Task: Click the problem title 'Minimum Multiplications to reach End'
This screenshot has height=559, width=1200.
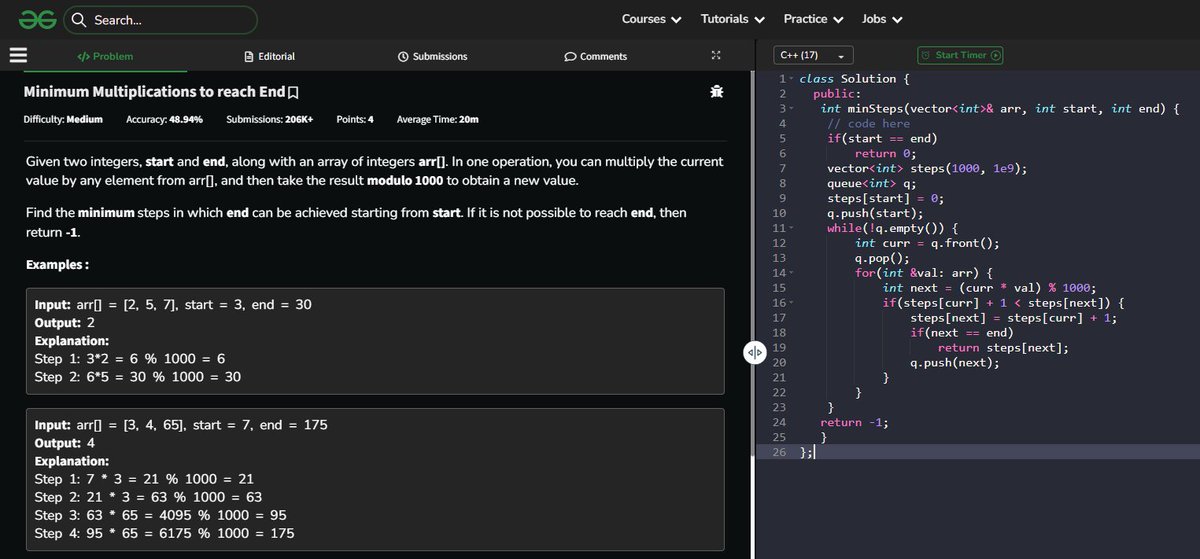Action: [x=154, y=92]
